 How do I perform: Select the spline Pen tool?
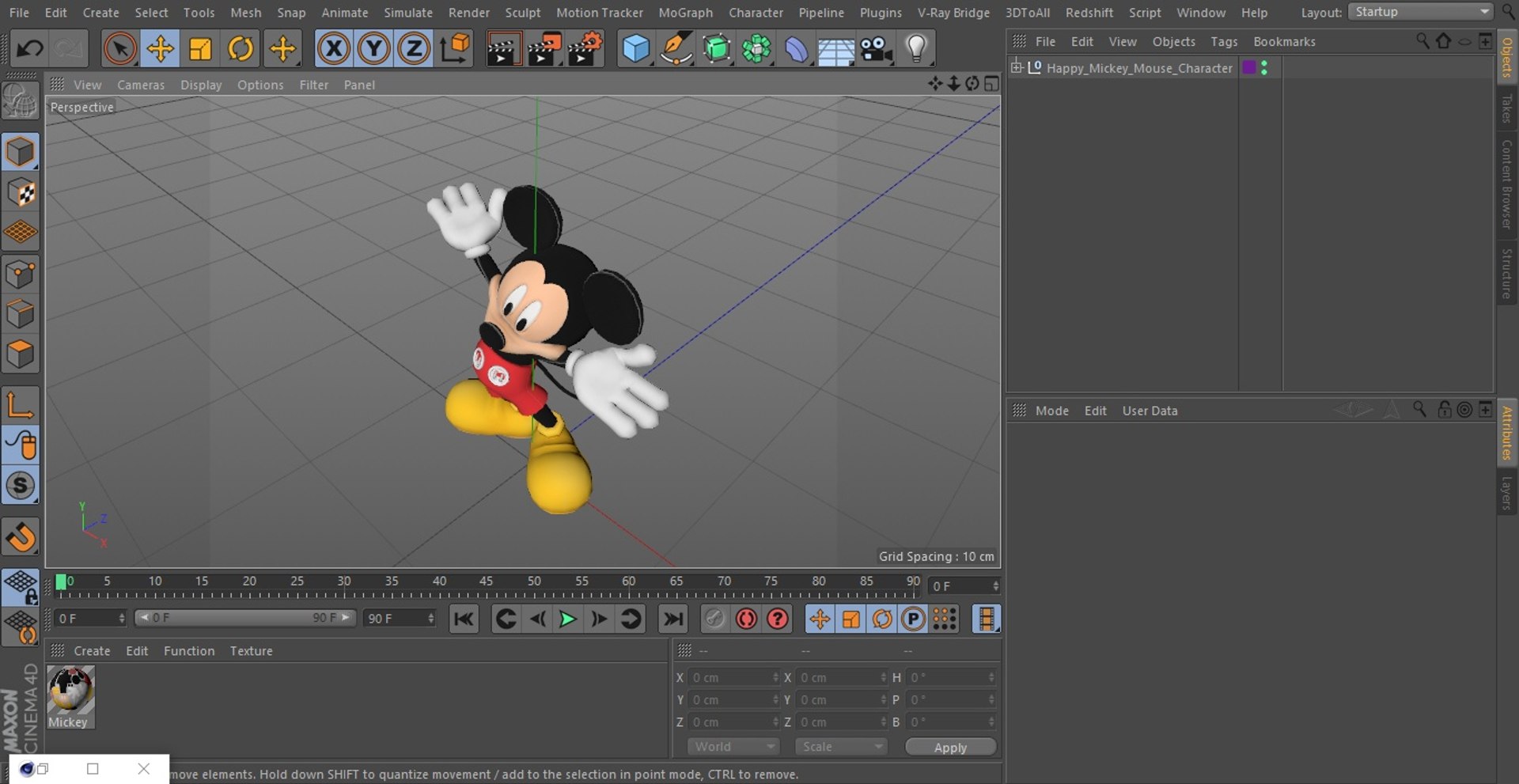click(676, 49)
